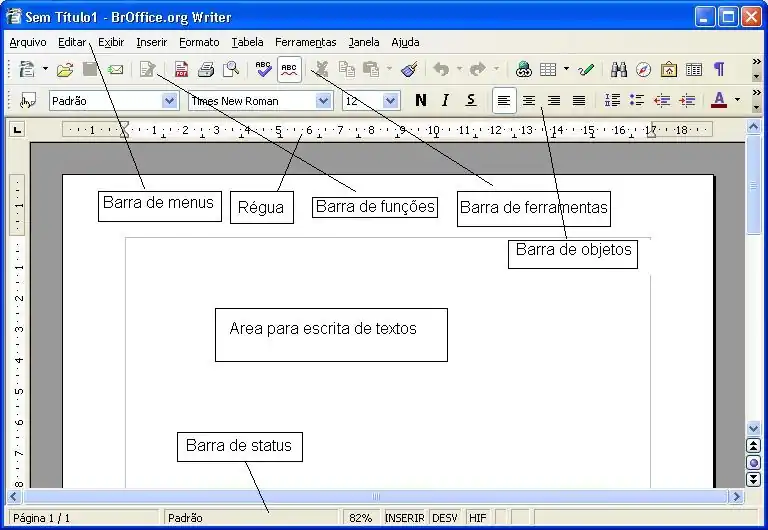Toggle nonprinting characters pilcrow button

tap(719, 69)
